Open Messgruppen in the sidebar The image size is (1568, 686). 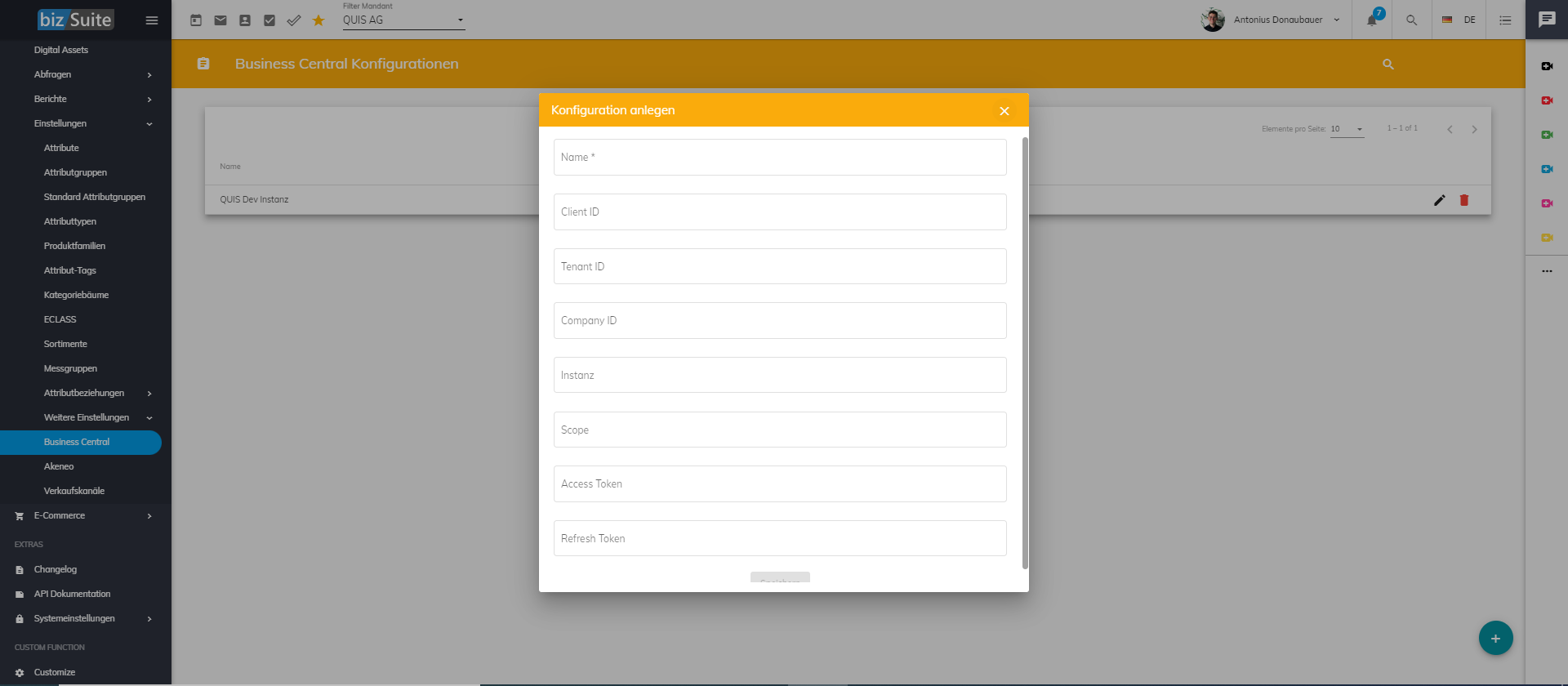pos(70,368)
